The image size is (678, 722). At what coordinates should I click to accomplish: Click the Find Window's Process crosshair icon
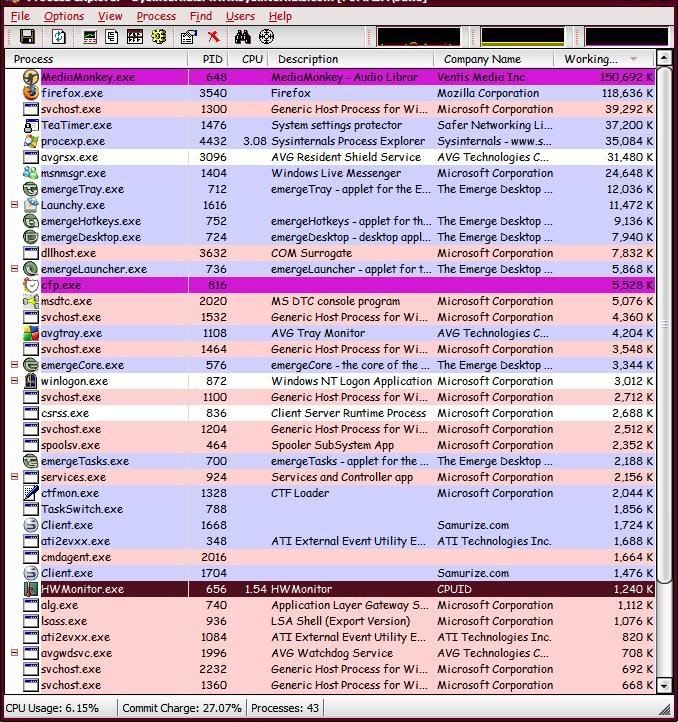click(x=266, y=37)
